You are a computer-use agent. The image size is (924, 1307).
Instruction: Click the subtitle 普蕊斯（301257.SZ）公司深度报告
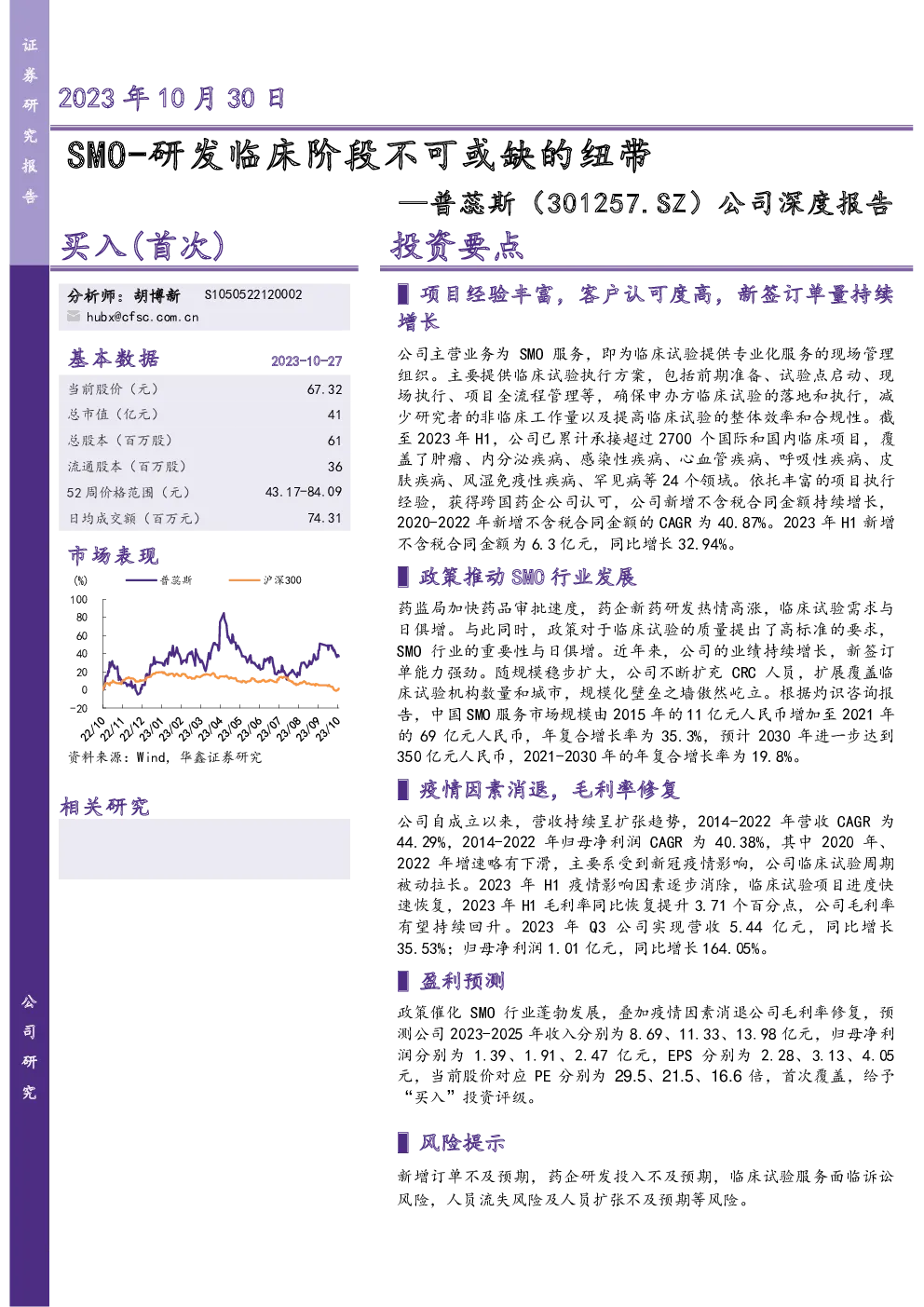click(x=660, y=204)
